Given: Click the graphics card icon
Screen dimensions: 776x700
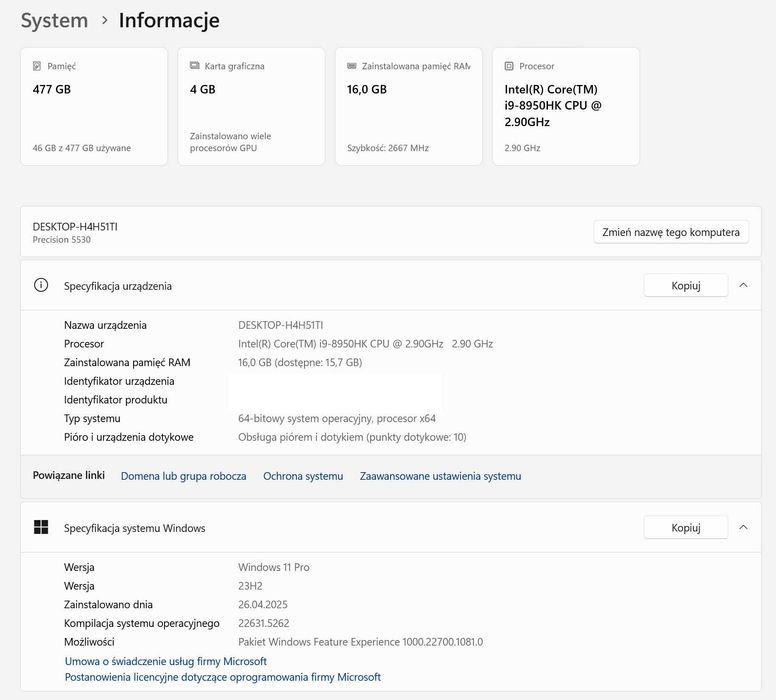Looking at the screenshot, I should [x=194, y=66].
